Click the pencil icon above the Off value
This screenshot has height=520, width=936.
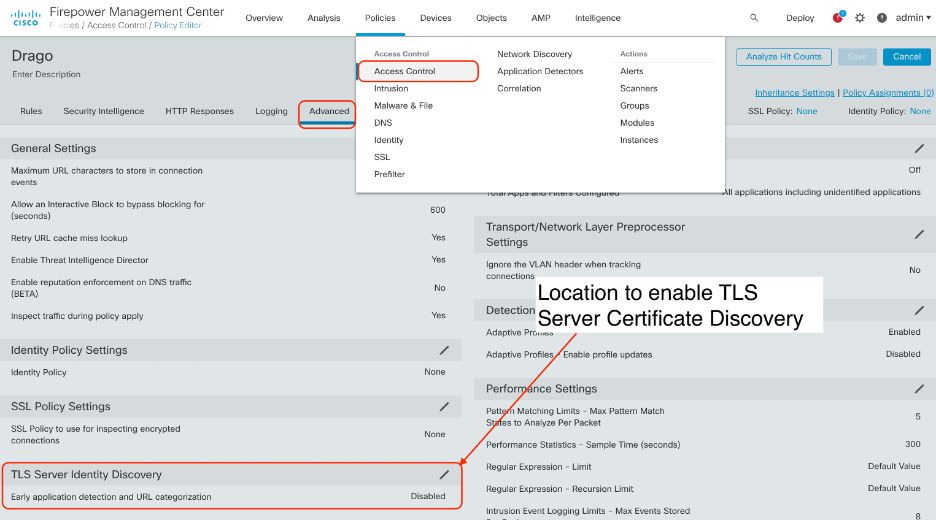919,148
